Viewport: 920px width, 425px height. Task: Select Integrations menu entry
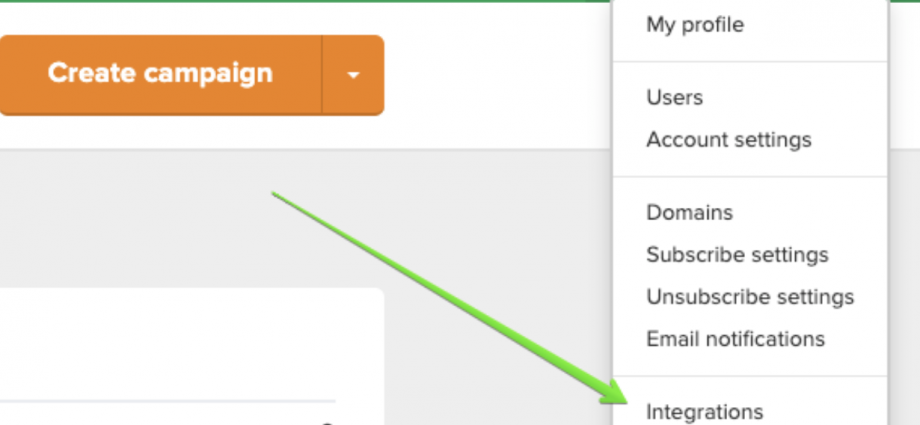pos(704,411)
